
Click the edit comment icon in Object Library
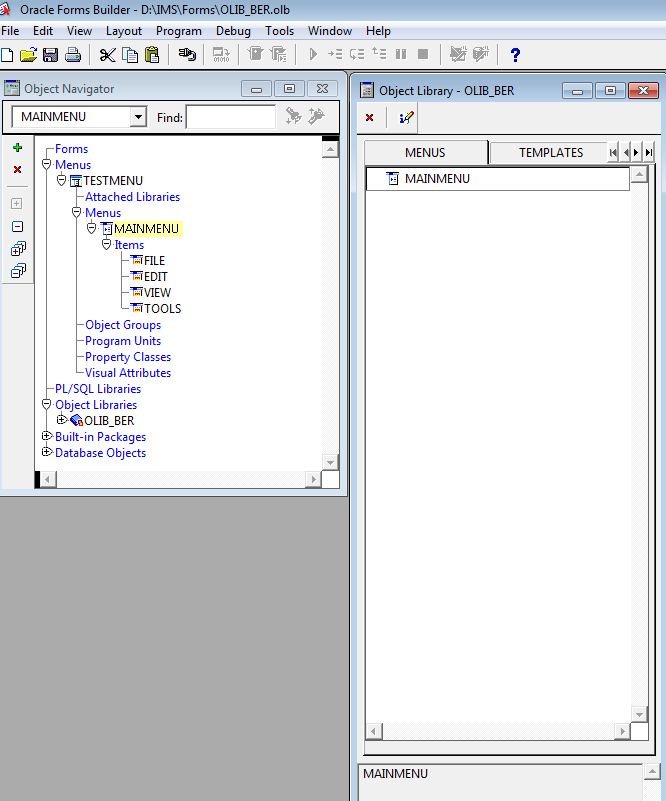(406, 118)
